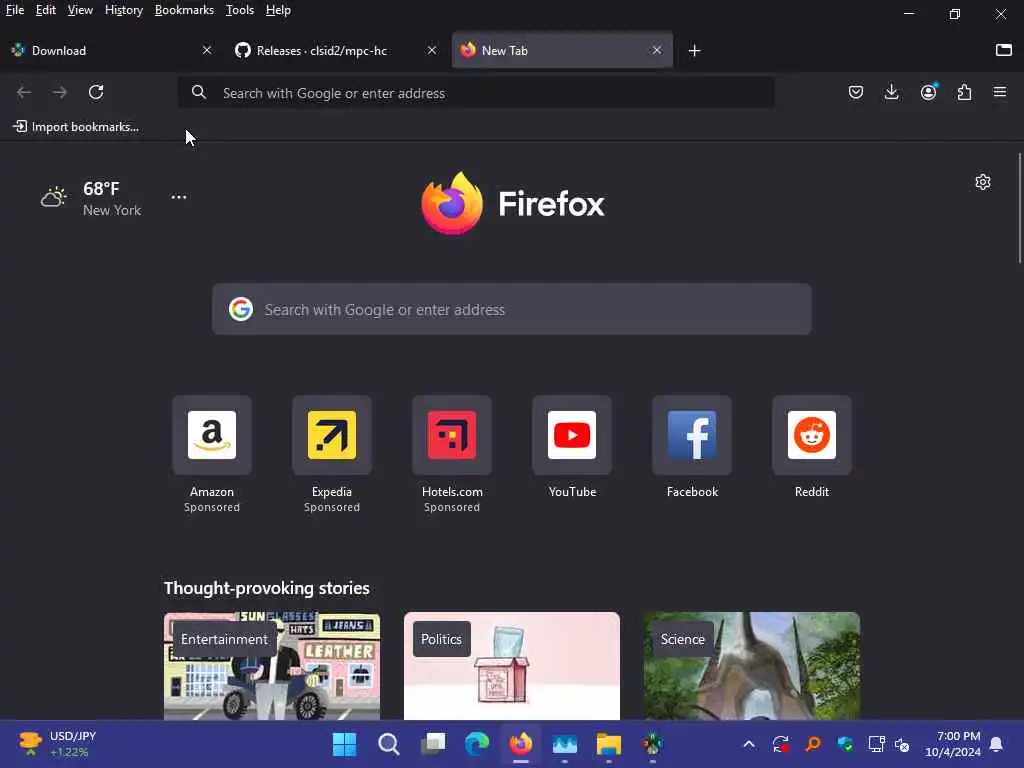Click the Google logo in the page search box
Screen dimensions: 1024x768
[x=241, y=309]
